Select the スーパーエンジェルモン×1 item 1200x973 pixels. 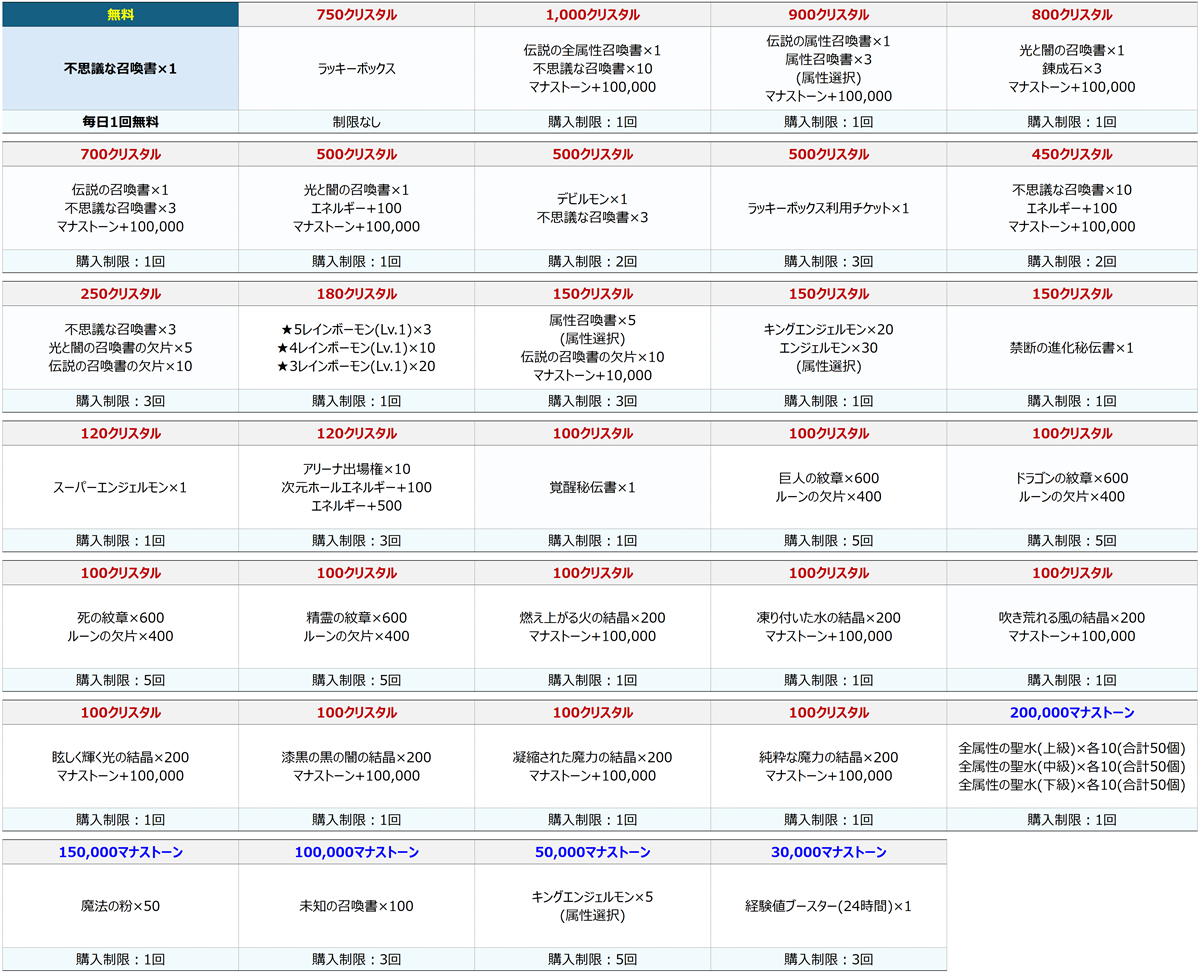(x=120, y=487)
